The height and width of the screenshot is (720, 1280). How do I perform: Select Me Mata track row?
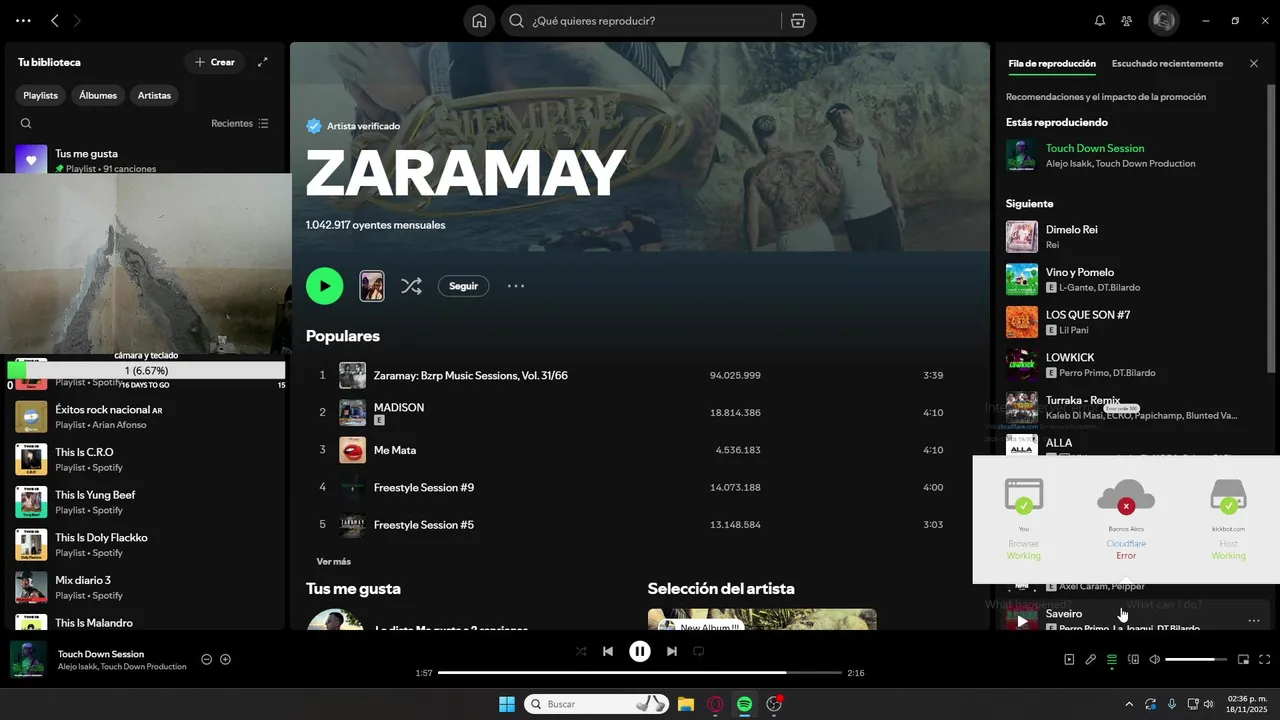tap(630, 450)
